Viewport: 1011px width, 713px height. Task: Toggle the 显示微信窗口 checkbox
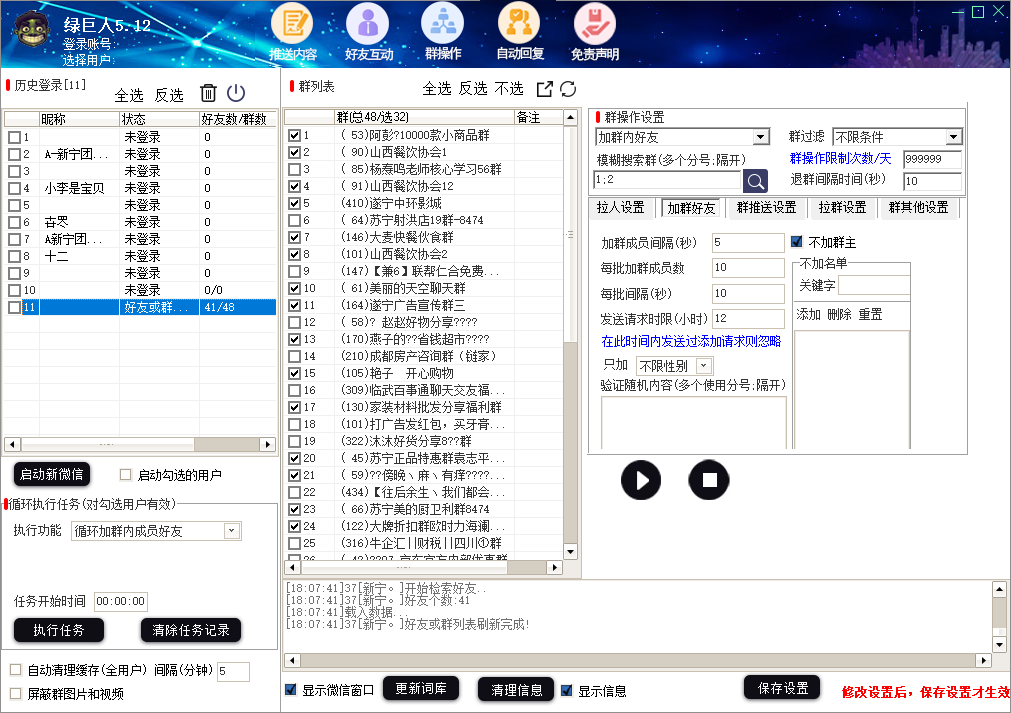291,689
